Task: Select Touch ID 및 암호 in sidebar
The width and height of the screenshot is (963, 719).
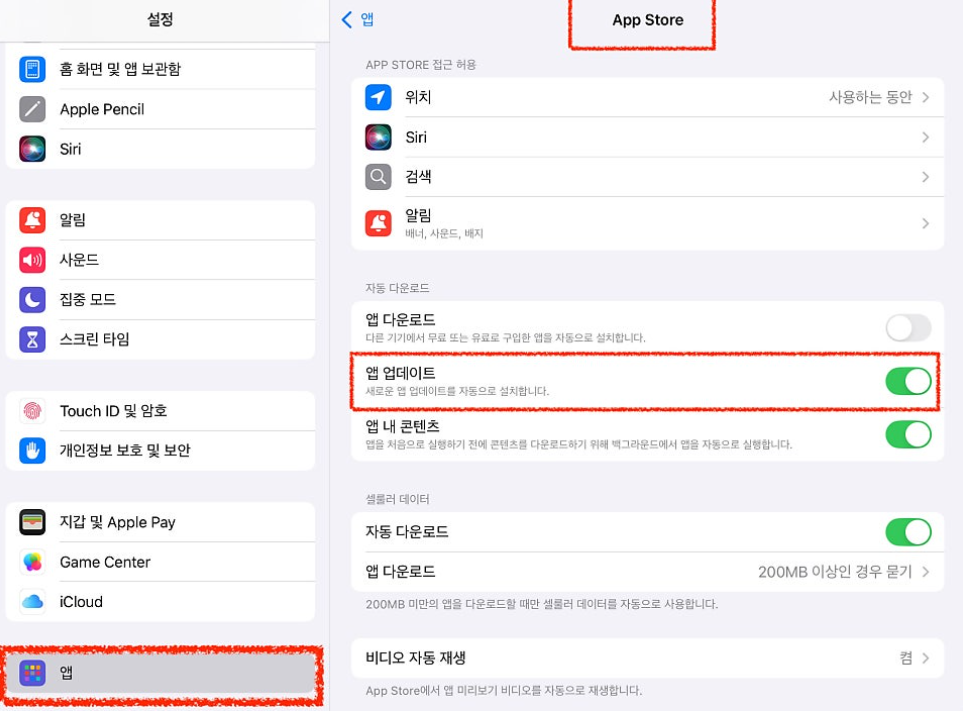Action: [160, 411]
